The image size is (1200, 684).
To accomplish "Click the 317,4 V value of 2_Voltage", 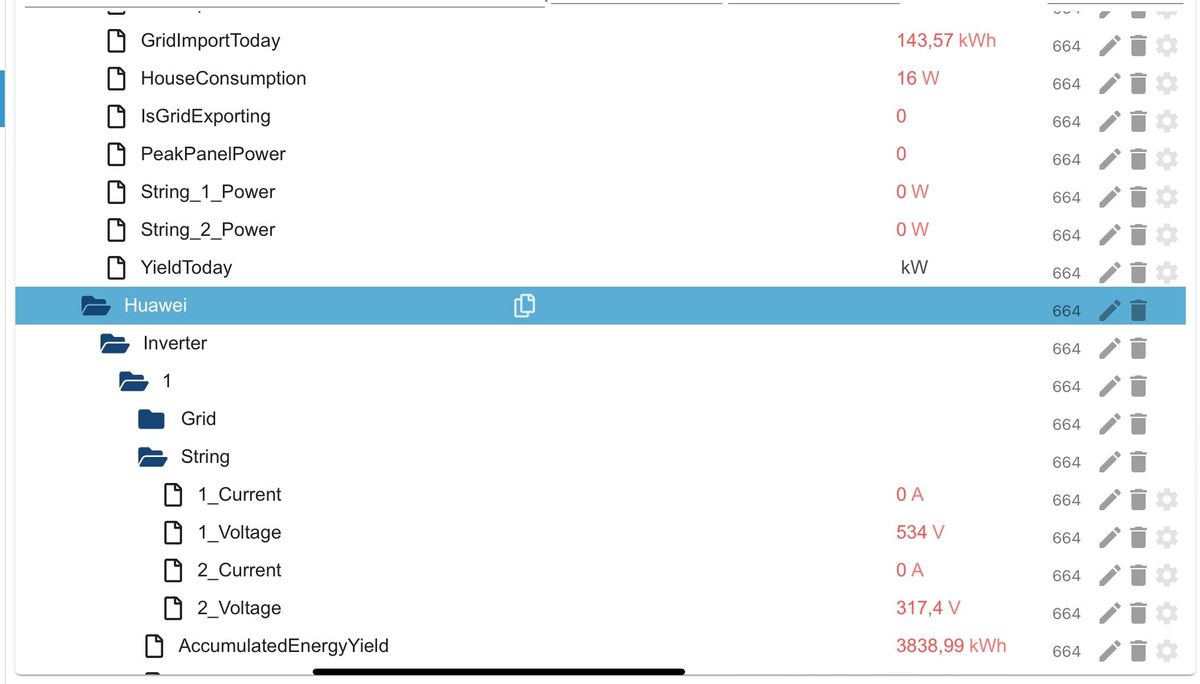I will pyautogui.click(x=928, y=608).
